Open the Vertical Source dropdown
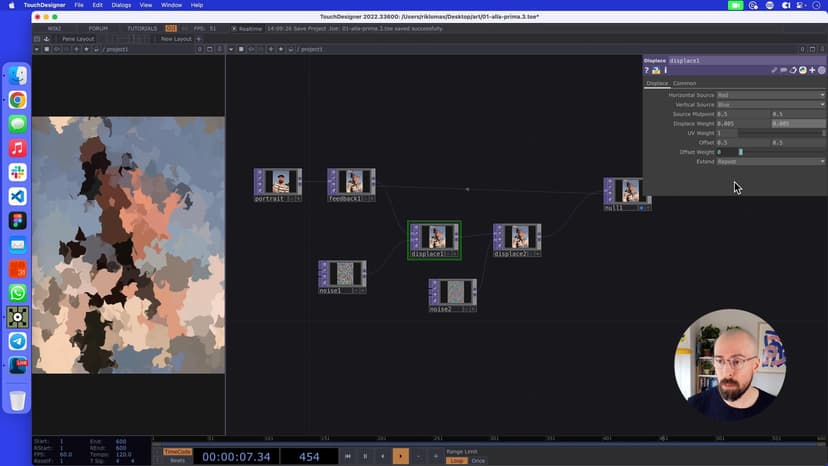The height and width of the screenshot is (466, 828). coord(770,104)
